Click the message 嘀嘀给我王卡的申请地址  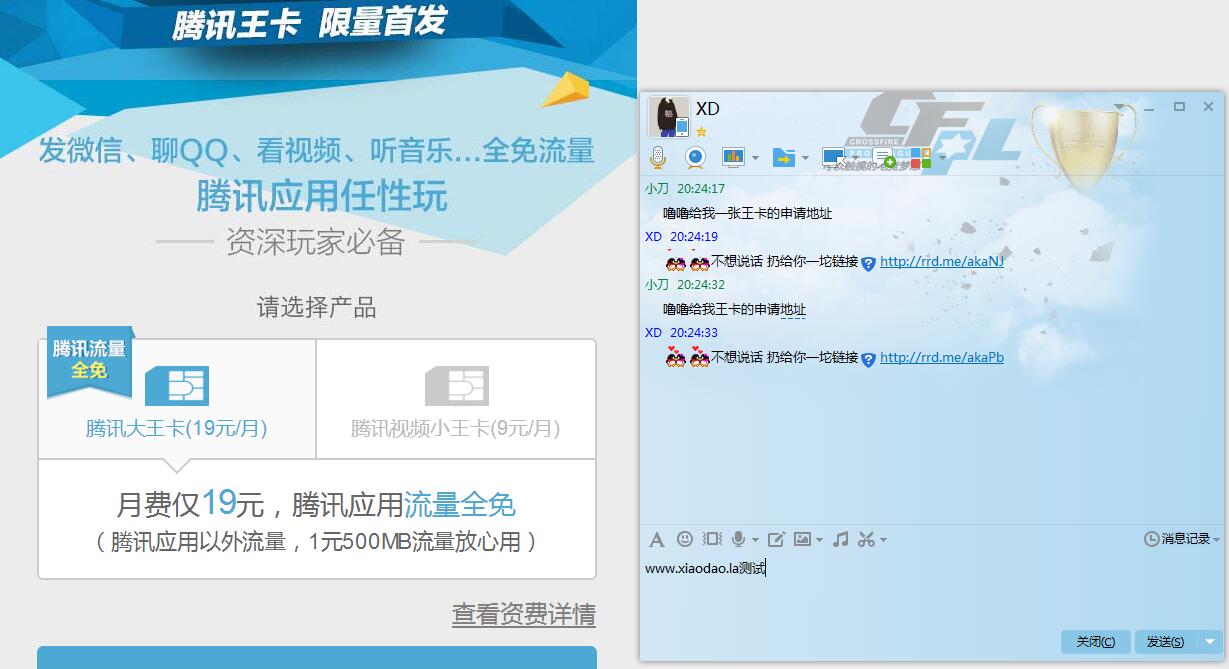coord(734,309)
